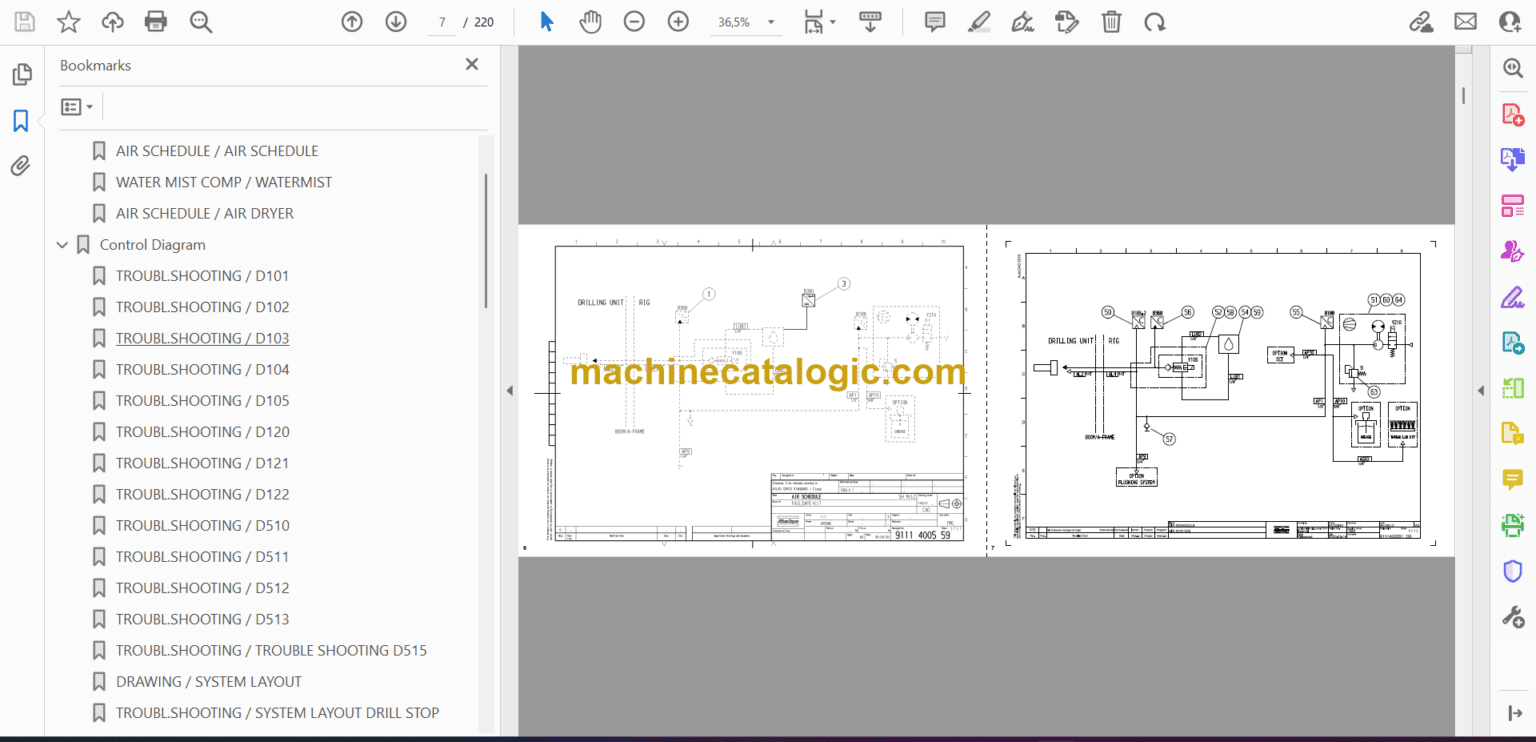The image size is (1536, 742).
Task: Select the Hand tool in the toolbar
Action: (x=591, y=21)
